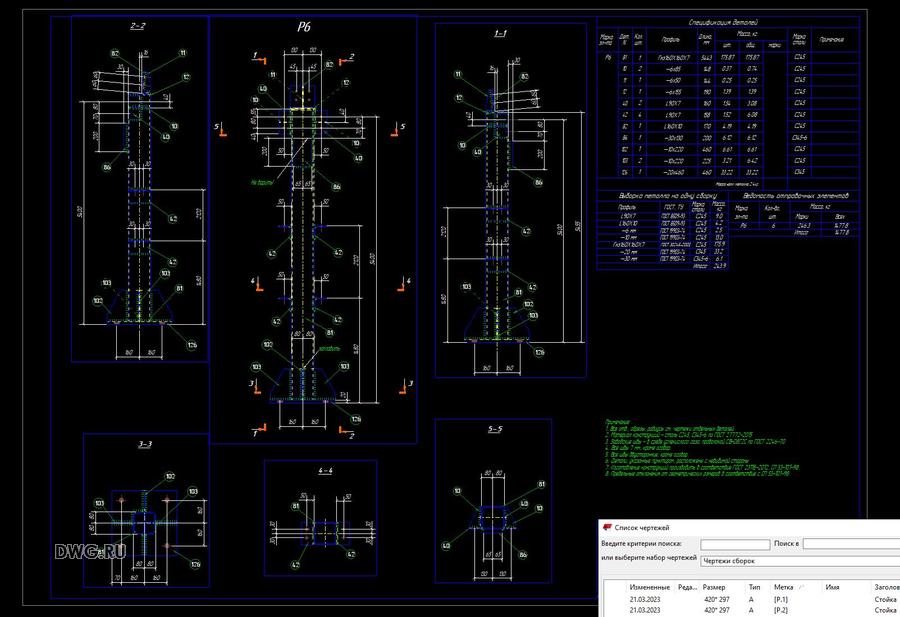The image size is (900, 617).
Task: Click the section view label 3-3
Action: [145, 444]
